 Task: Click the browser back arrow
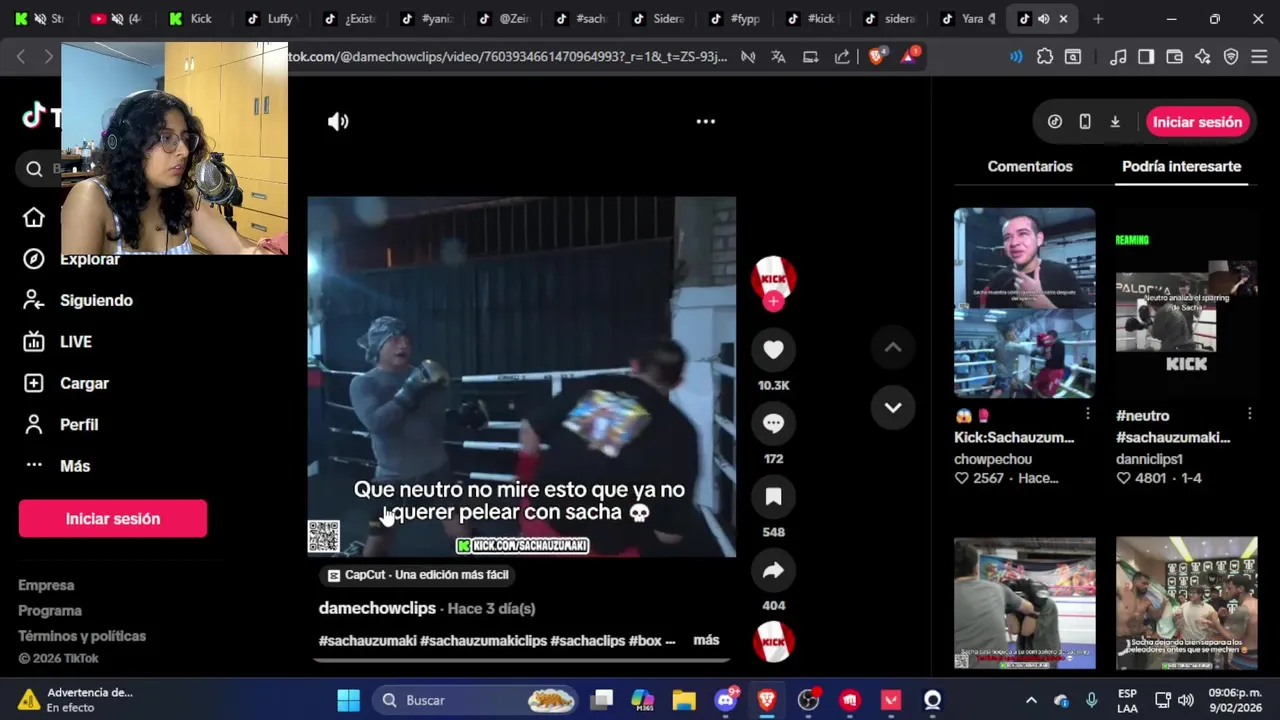pyautogui.click(x=21, y=57)
